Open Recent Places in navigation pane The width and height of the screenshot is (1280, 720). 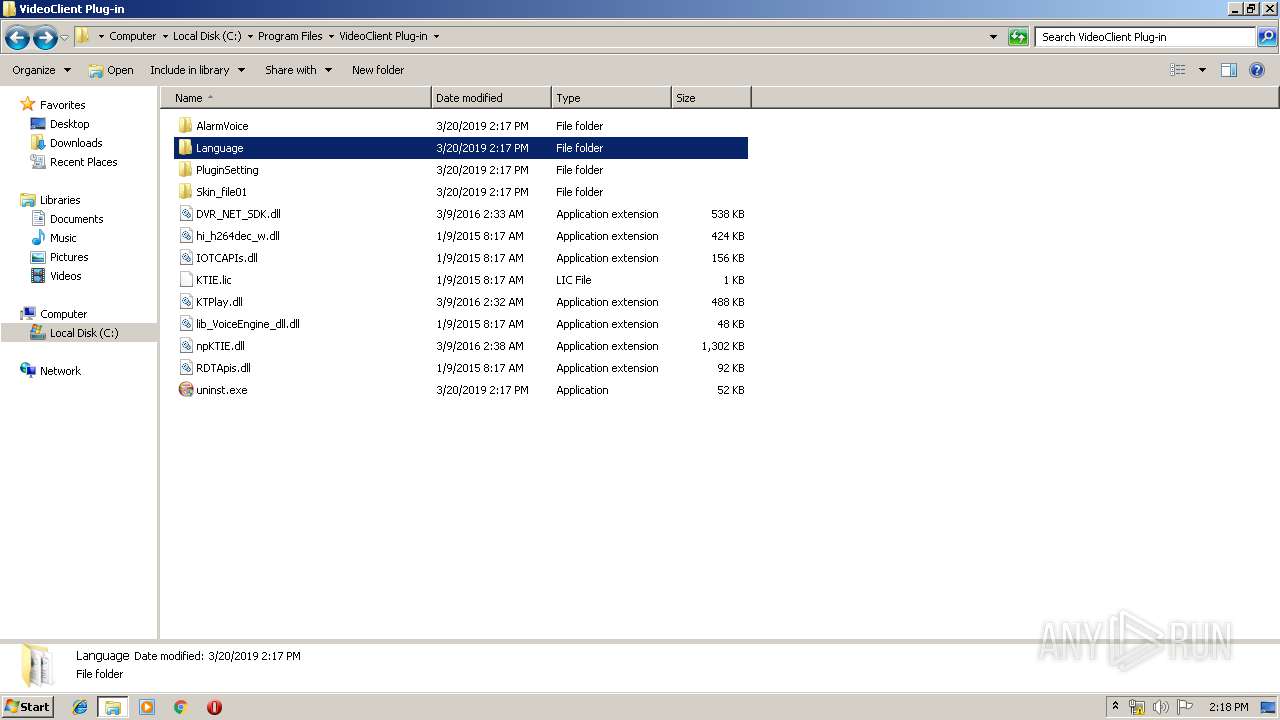click(x=83, y=162)
